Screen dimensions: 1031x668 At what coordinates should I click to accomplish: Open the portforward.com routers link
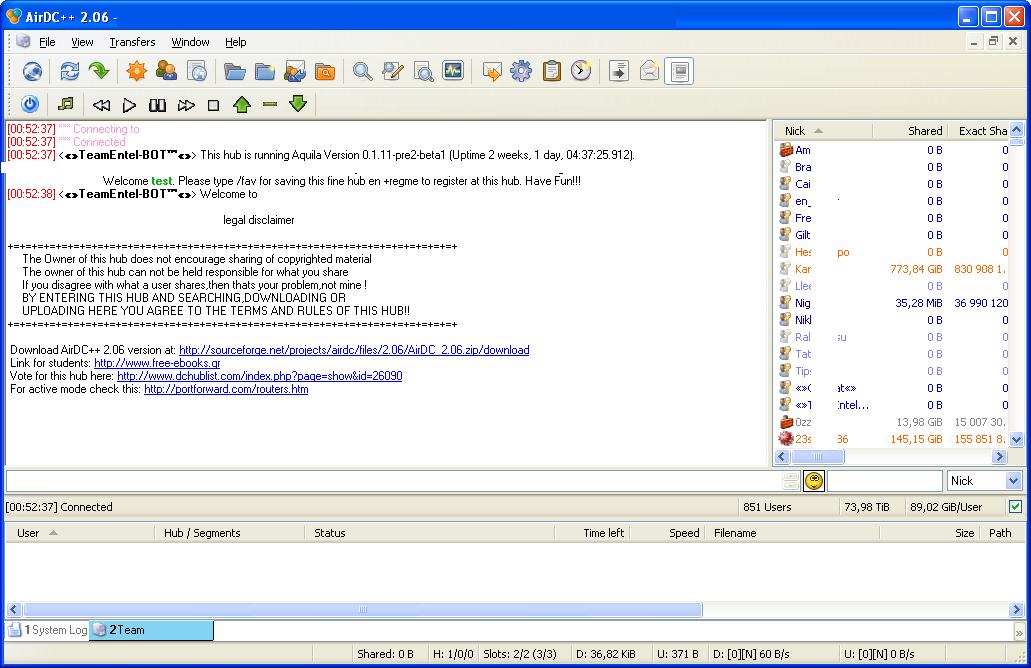(226, 389)
